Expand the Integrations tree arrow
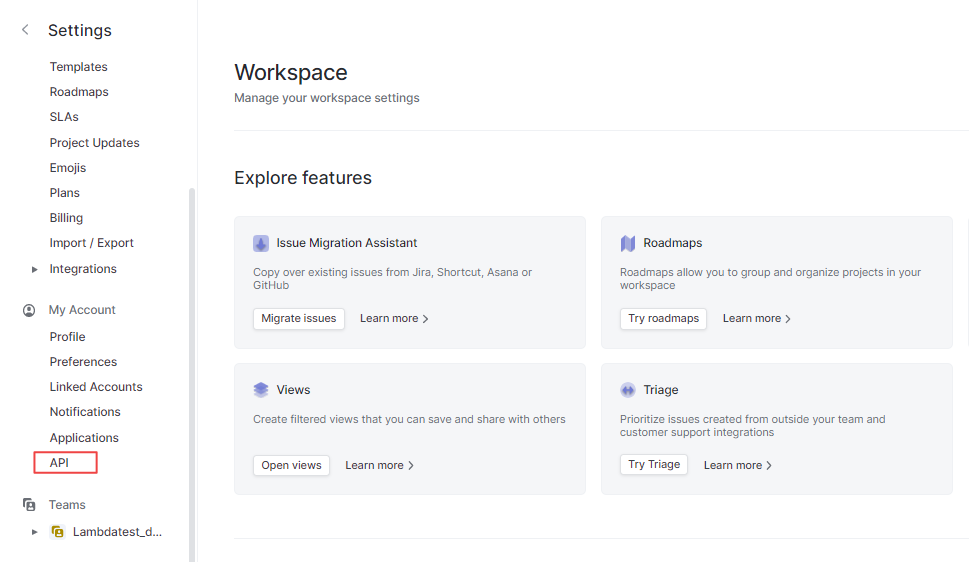The image size is (969, 562). 35,269
